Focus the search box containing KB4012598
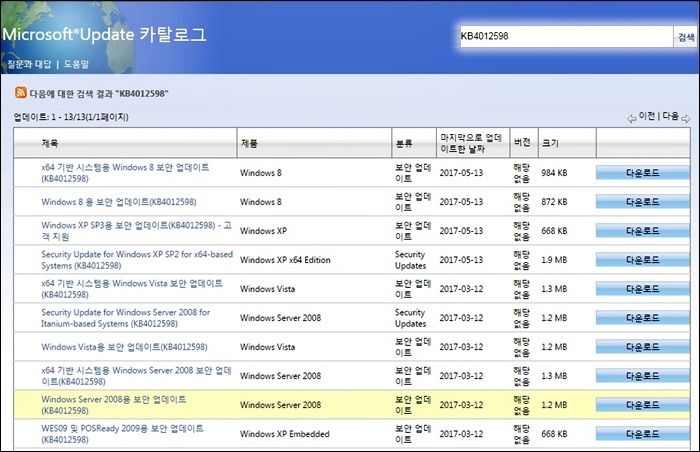Image resolution: width=700 pixels, height=452 pixels. click(x=566, y=36)
